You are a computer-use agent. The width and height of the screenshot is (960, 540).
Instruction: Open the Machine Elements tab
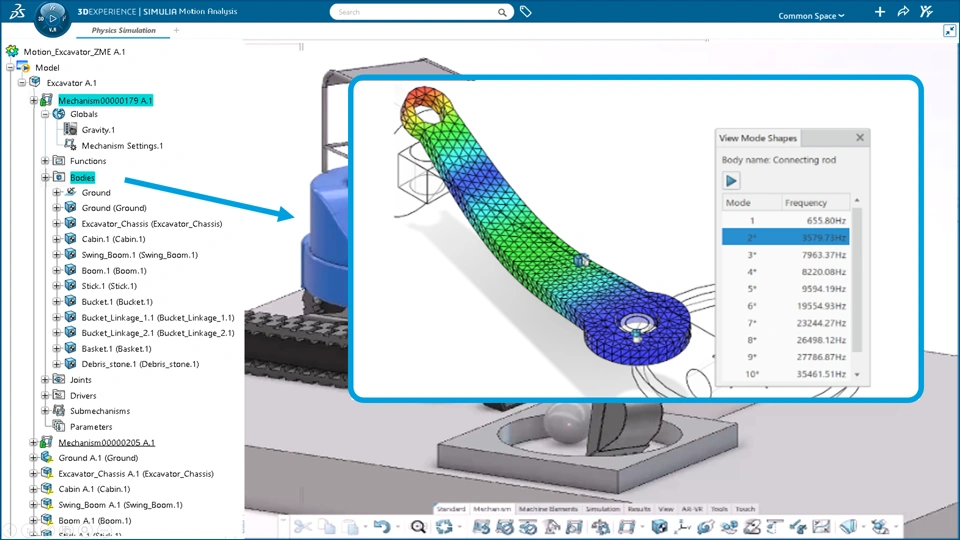coord(548,509)
